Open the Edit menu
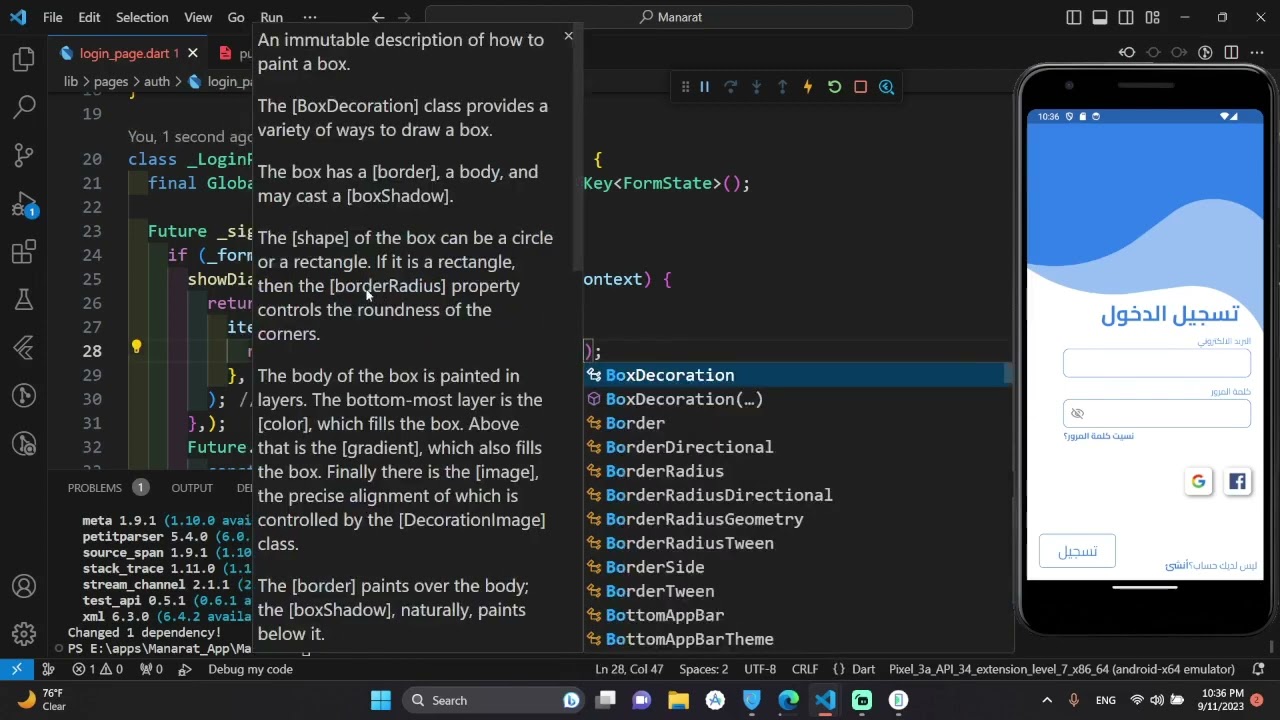 click(89, 17)
